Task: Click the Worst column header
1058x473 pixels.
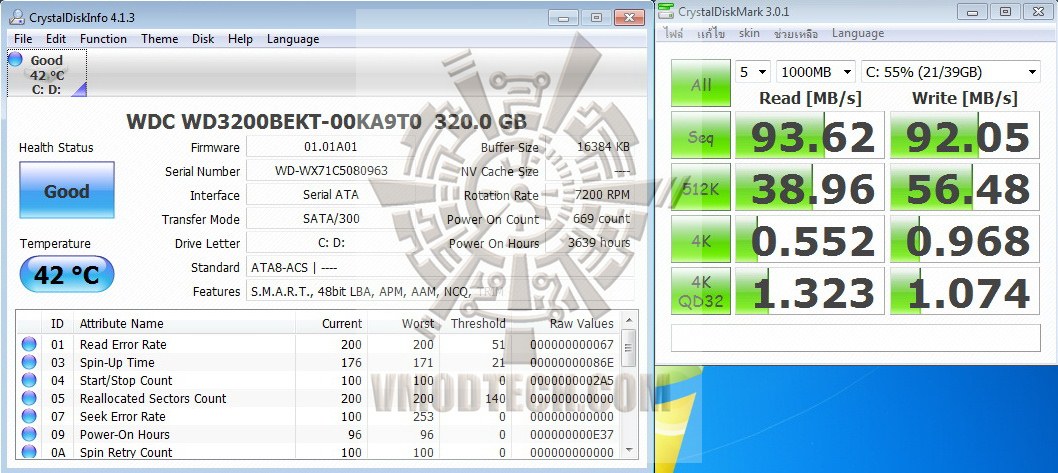Action: tap(403, 323)
